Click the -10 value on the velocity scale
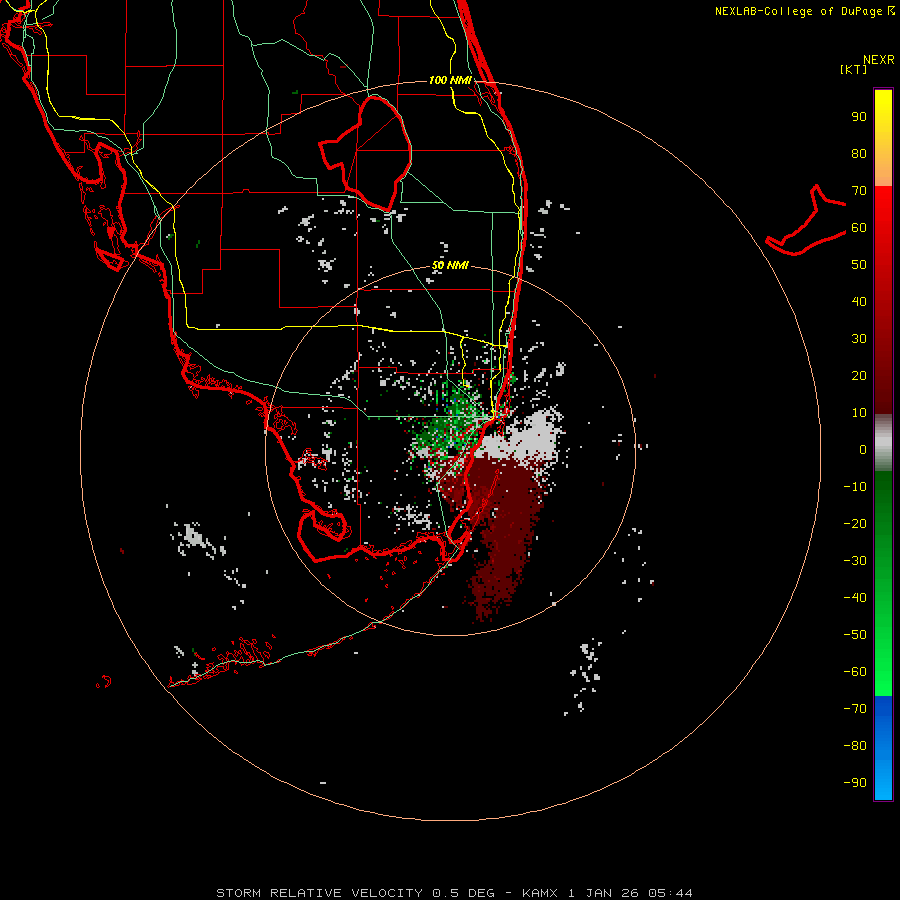The width and height of the screenshot is (900, 900). tap(855, 487)
